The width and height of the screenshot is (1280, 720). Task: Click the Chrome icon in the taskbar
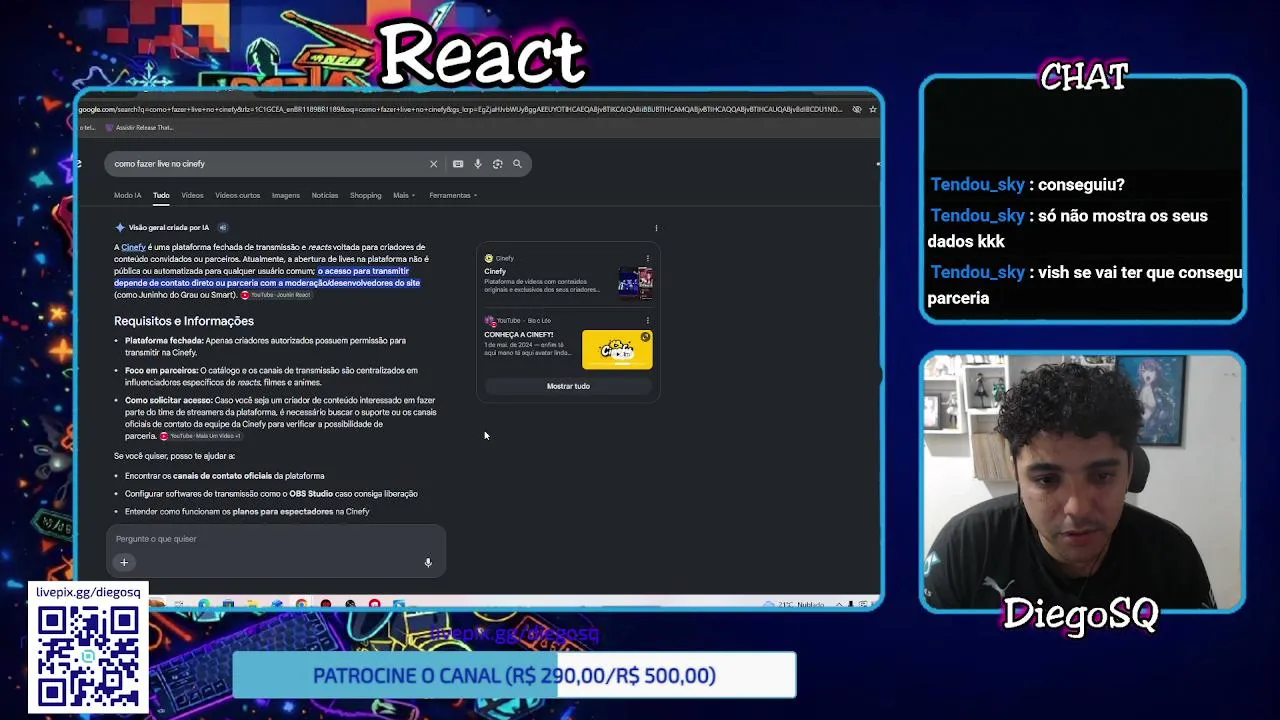coord(301,604)
